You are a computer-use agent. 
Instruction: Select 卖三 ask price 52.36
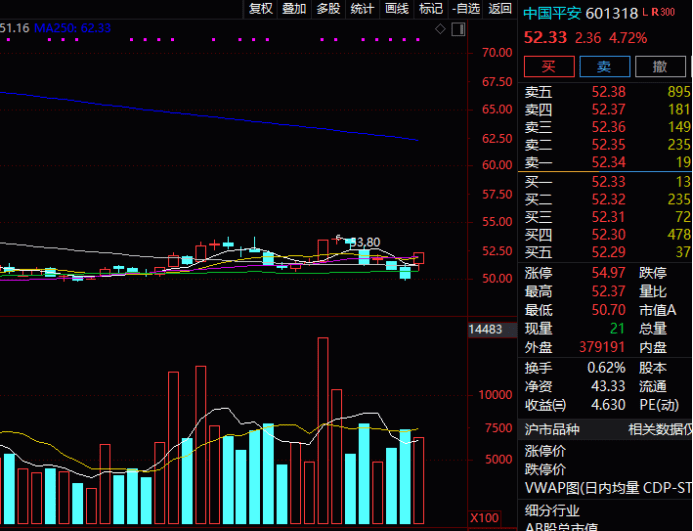(609, 127)
